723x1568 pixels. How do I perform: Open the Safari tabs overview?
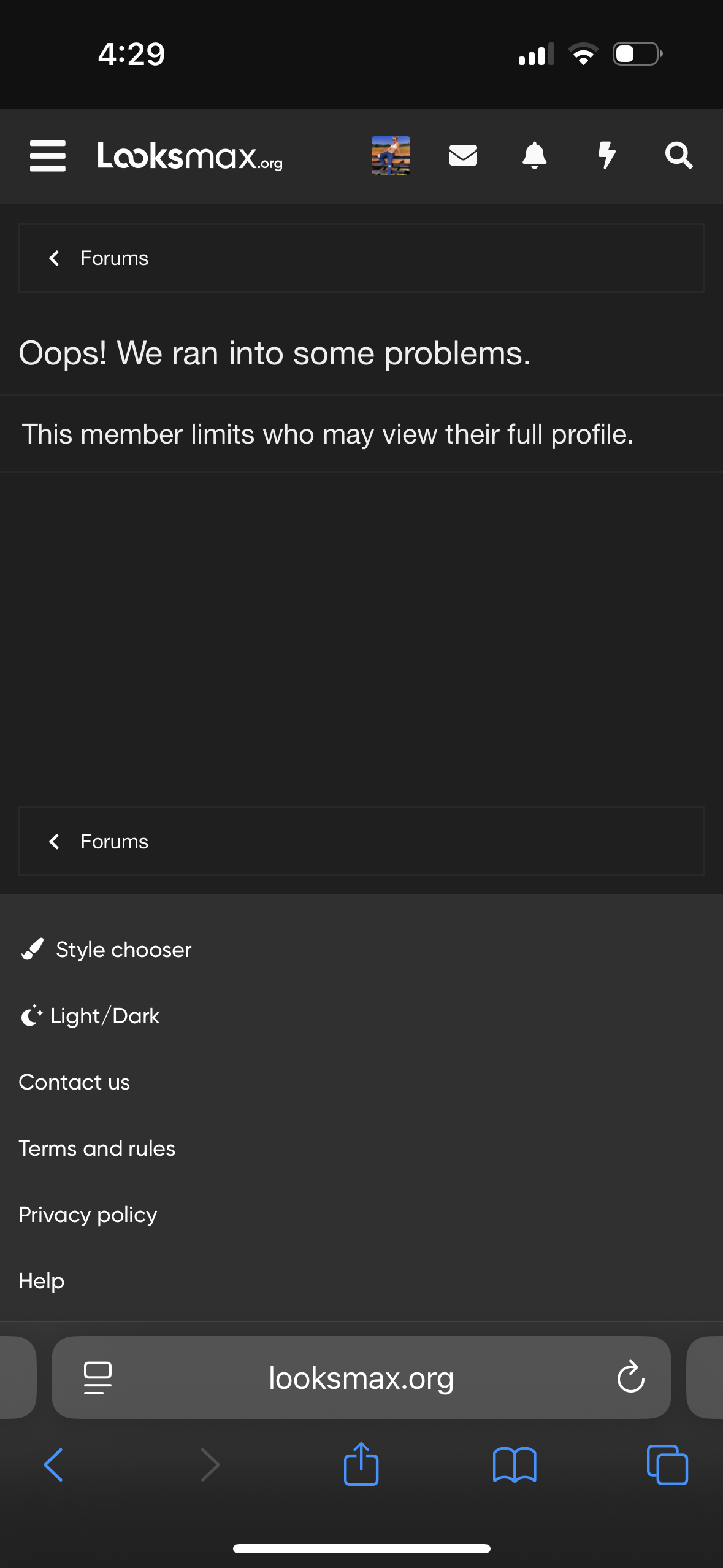tap(667, 1465)
